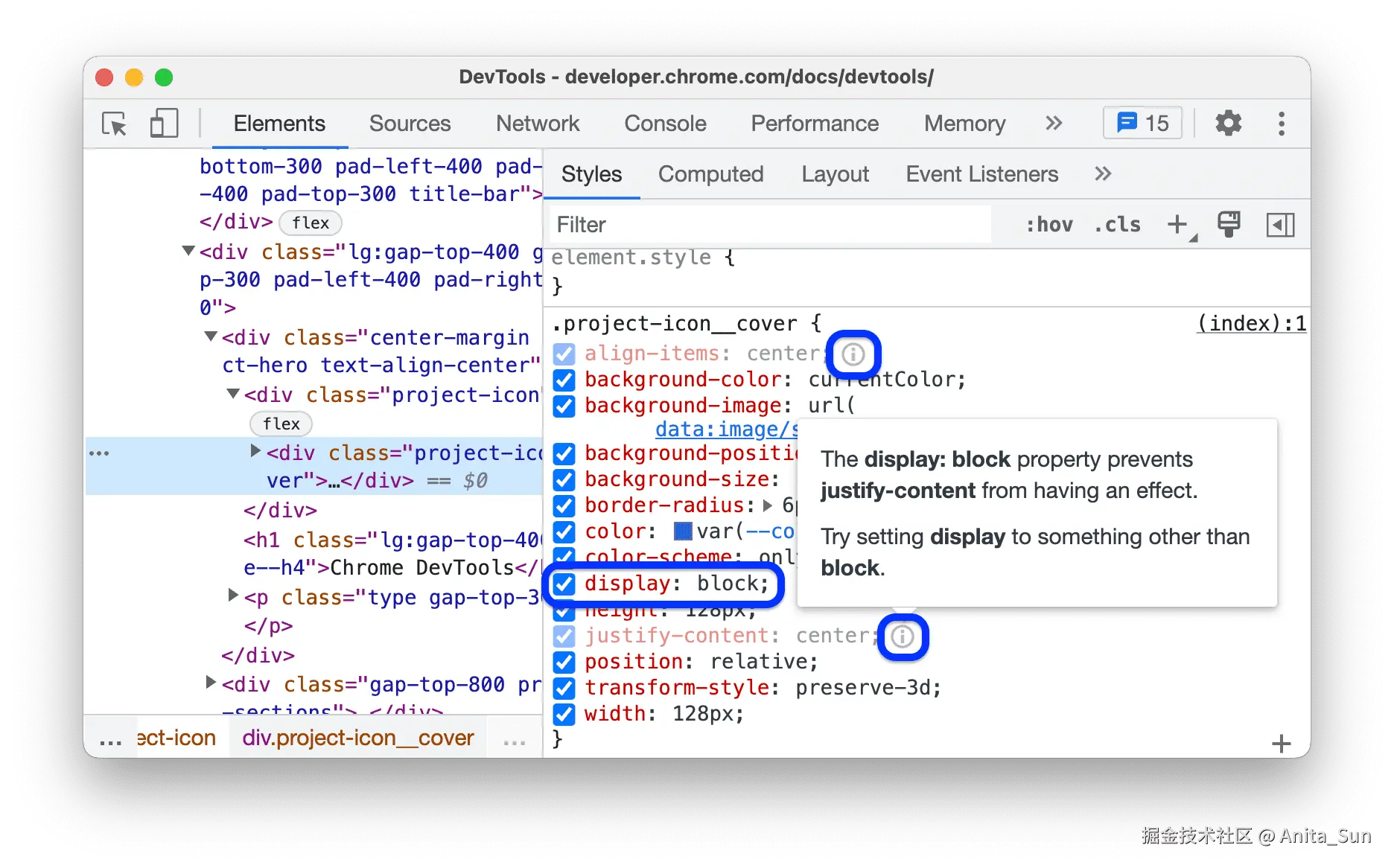Viewport: 1394px width, 868px height.
Task: Uncheck the background-position property
Action: 564,453
